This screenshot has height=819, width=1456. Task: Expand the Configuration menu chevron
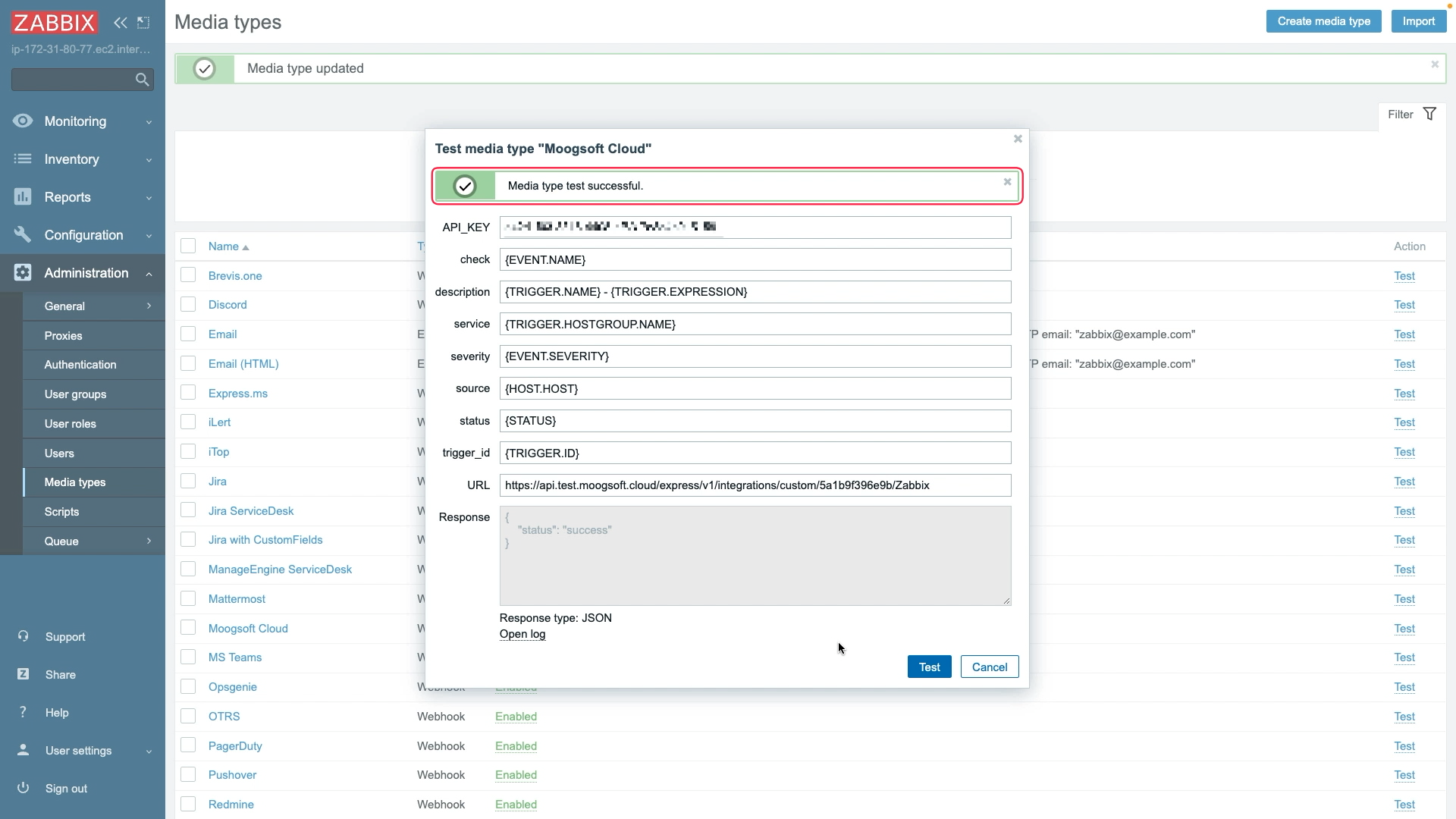(149, 236)
